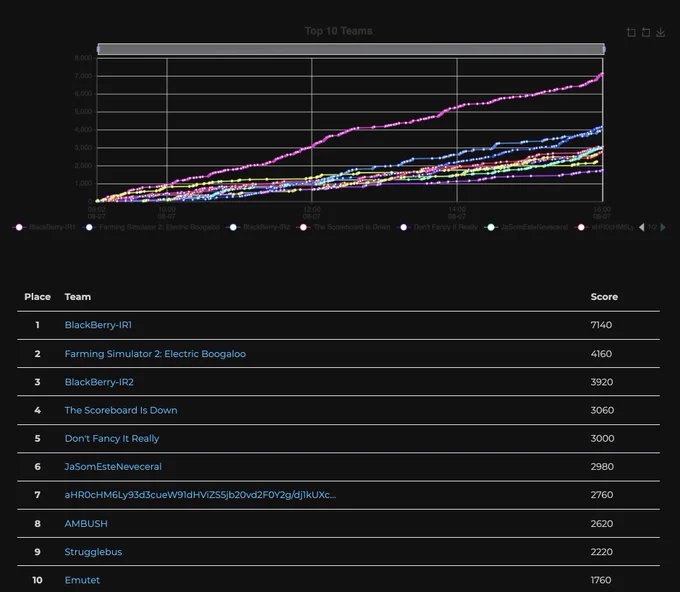Toggle BlackBerry-IR2 series in chart legend
Screen dimensions: 680x592
(259, 227)
